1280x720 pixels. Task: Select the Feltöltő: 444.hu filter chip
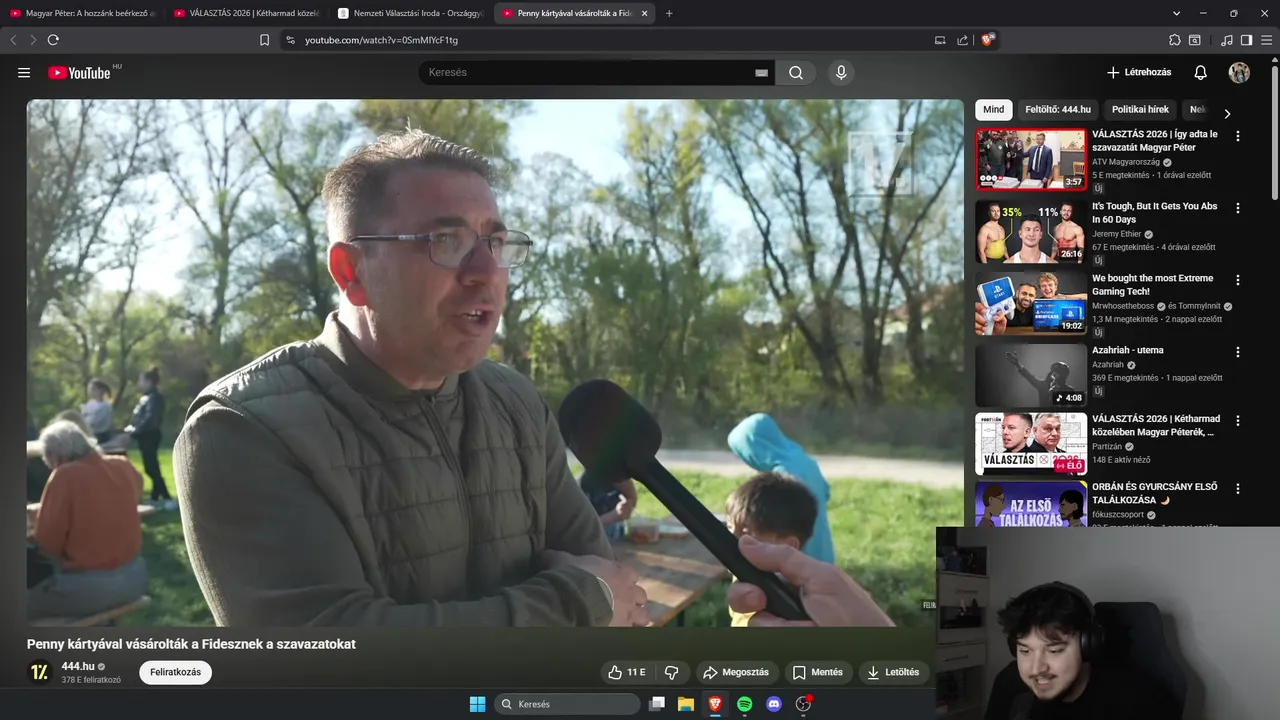point(1057,110)
